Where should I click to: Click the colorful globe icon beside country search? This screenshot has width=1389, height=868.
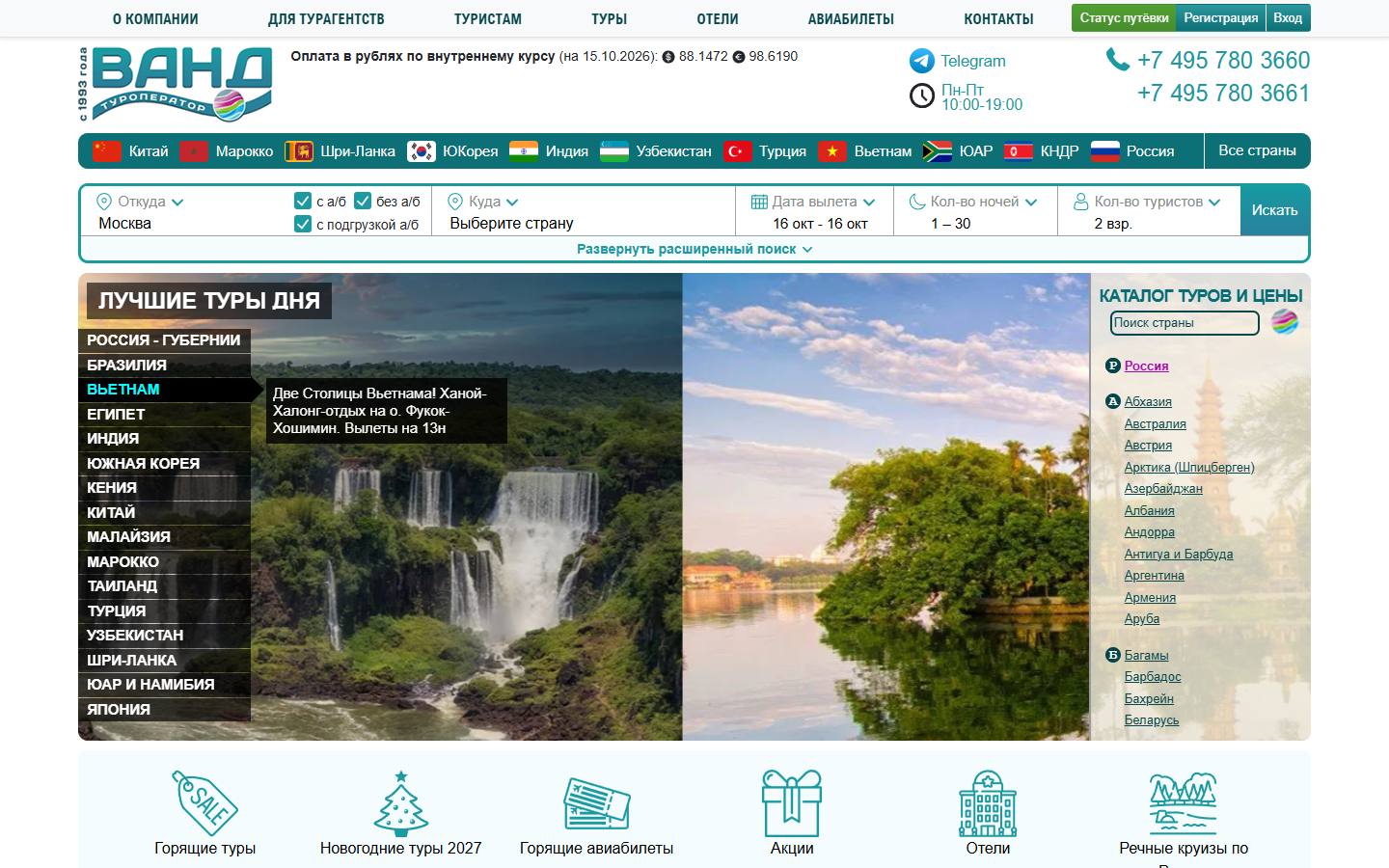tap(1285, 322)
